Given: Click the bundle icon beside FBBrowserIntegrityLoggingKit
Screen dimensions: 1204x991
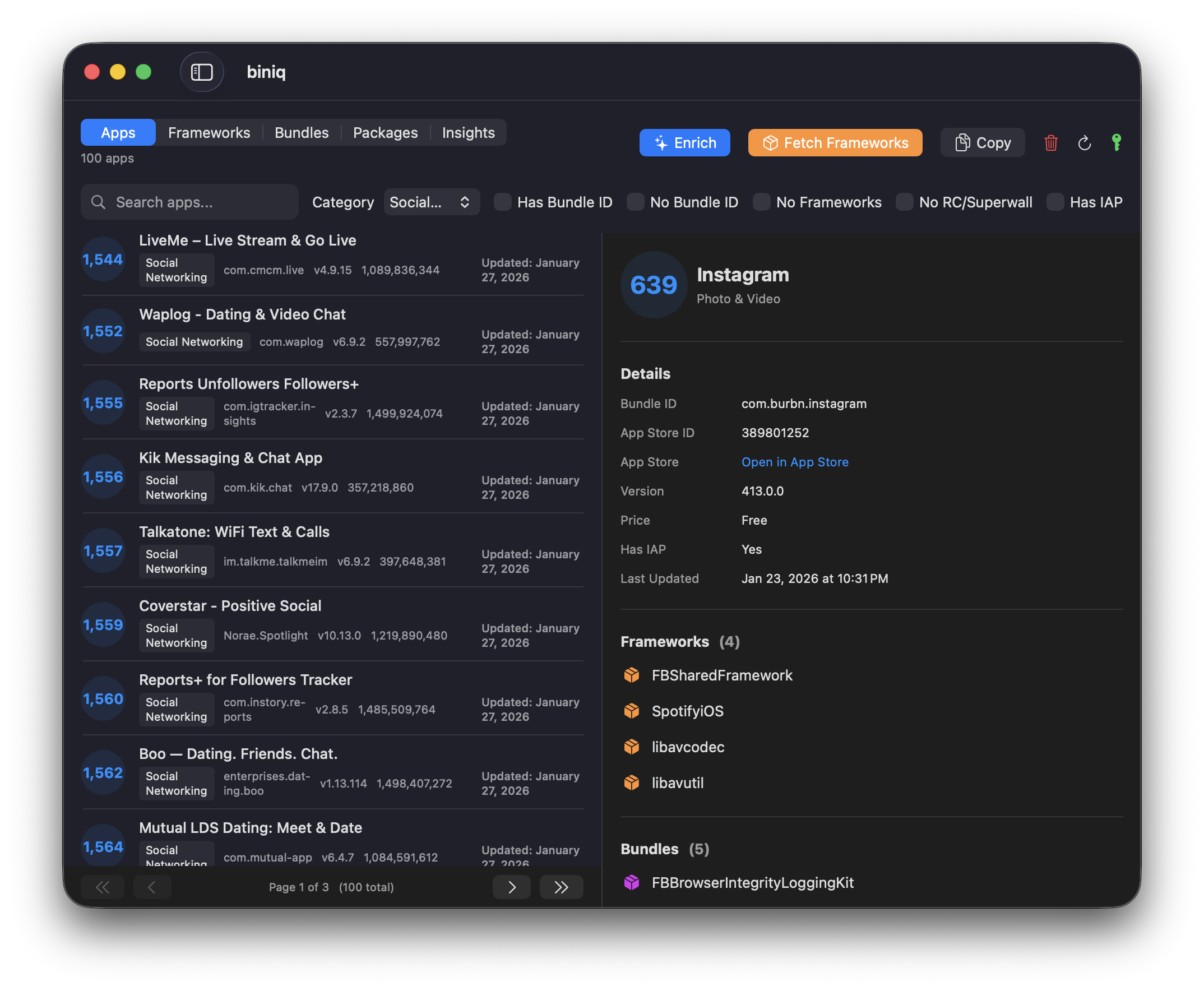Looking at the screenshot, I should pyautogui.click(x=632, y=882).
